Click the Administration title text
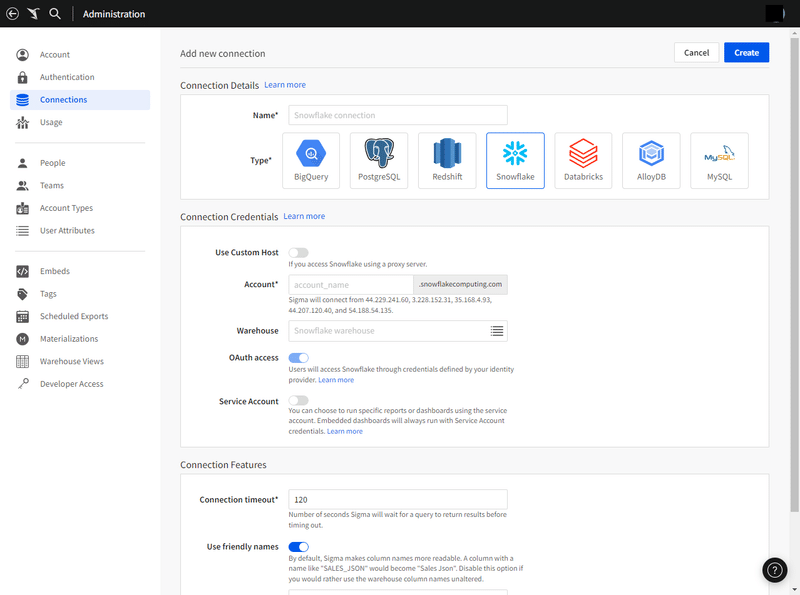Image resolution: width=800 pixels, height=595 pixels. click(114, 14)
